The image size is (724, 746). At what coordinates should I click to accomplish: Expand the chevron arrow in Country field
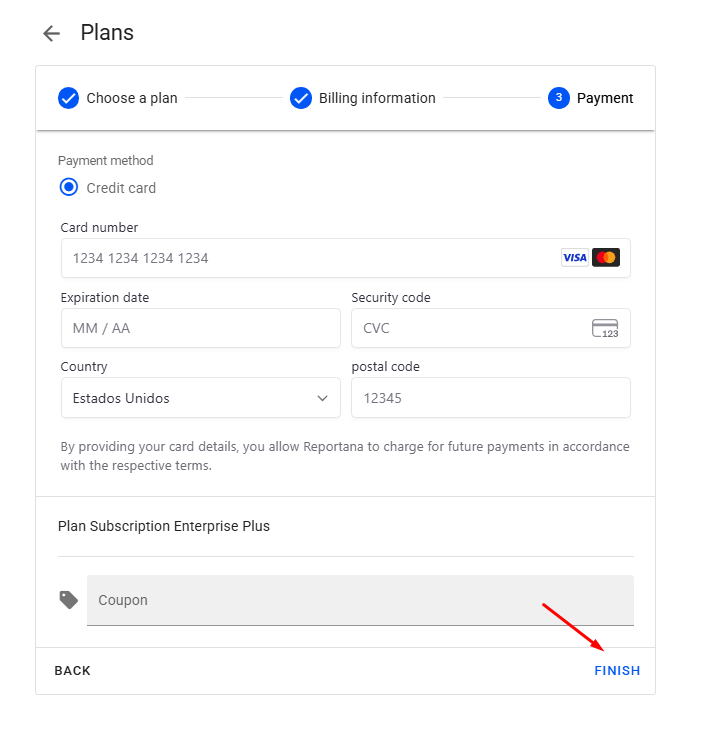tap(322, 398)
